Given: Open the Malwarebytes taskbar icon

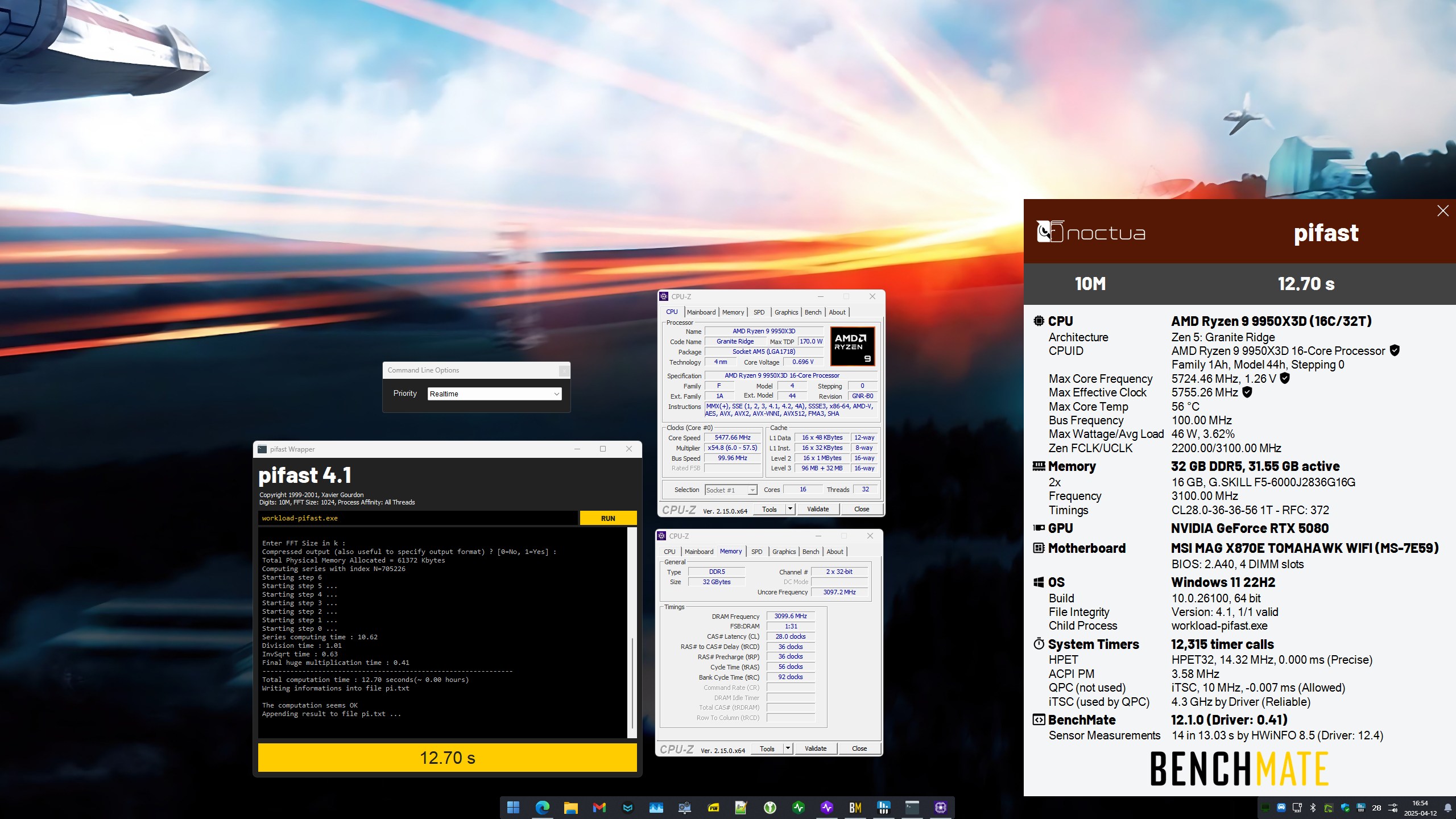Looking at the screenshot, I should click(x=627, y=807).
